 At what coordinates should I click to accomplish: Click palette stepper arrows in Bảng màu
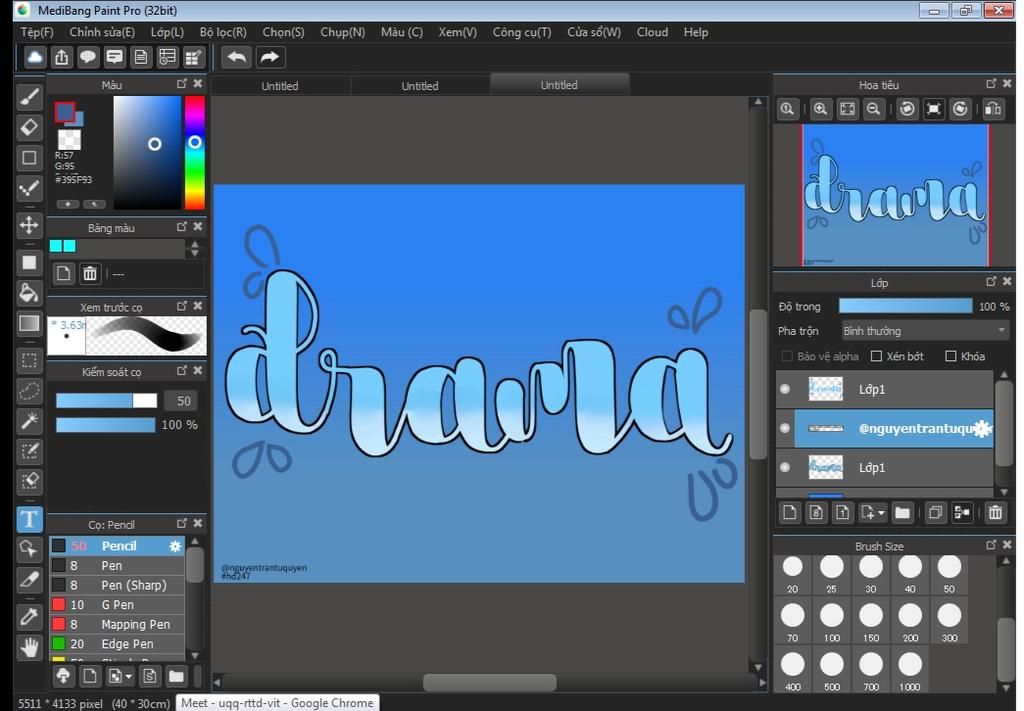(194, 249)
